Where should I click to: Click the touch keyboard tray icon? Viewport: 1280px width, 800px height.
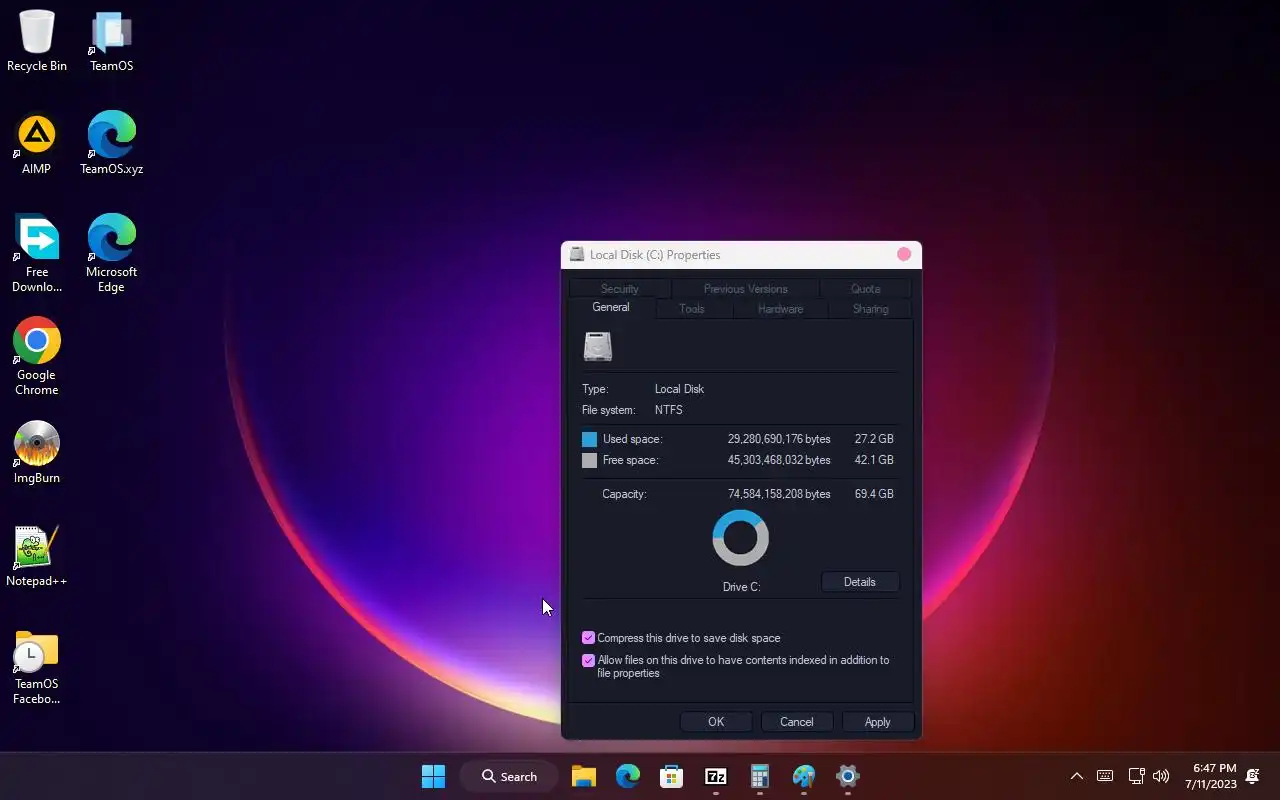pos(1105,776)
